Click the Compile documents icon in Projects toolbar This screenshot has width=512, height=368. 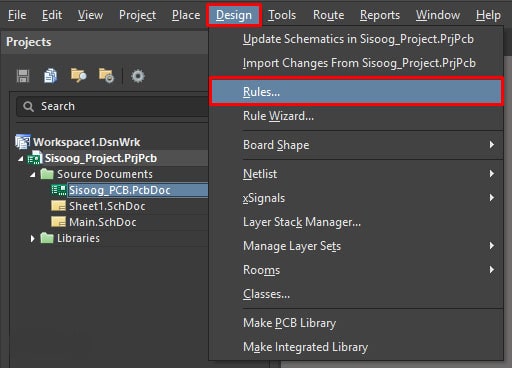pos(50,76)
